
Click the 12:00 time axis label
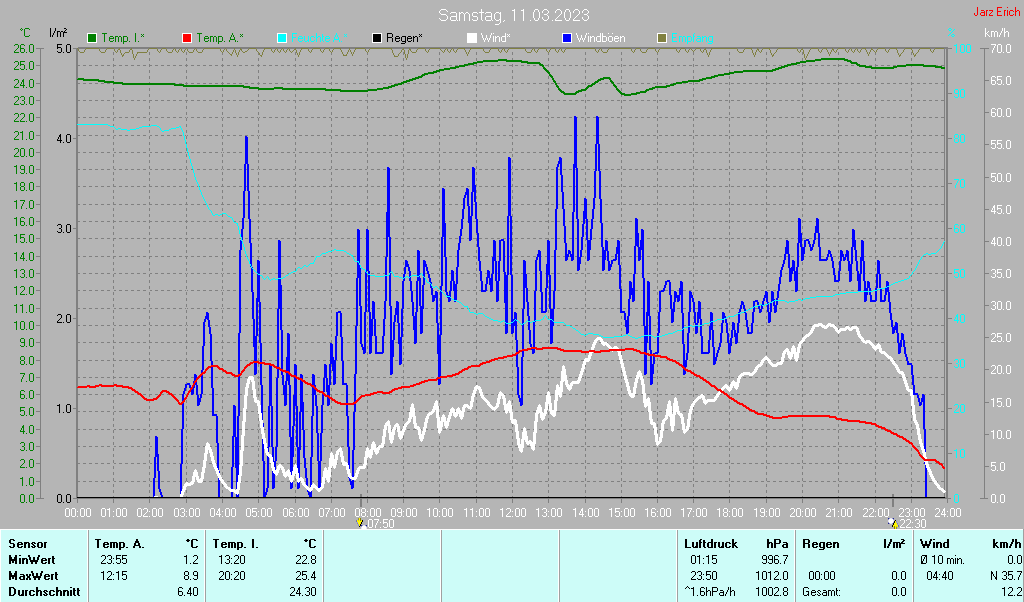[x=512, y=512]
